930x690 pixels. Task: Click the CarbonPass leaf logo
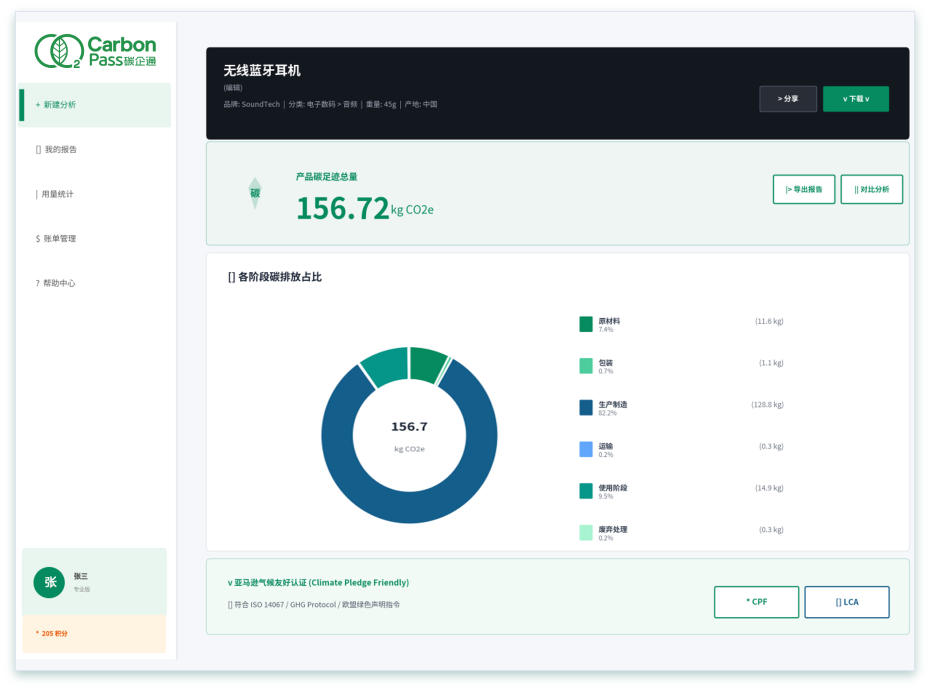point(58,51)
